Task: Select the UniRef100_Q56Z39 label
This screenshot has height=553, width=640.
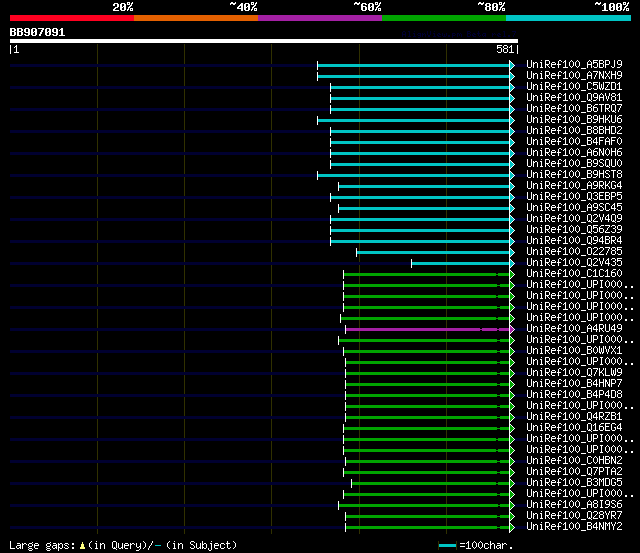Action: [574, 229]
